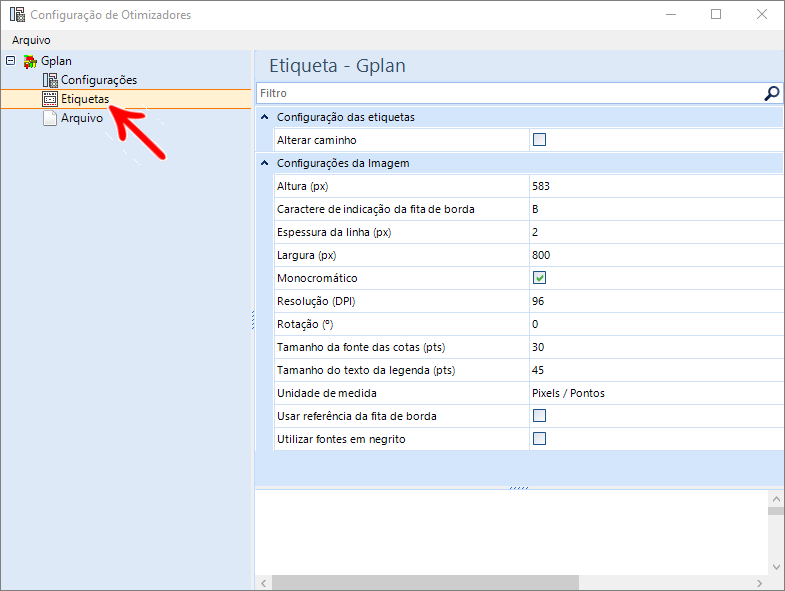The height and width of the screenshot is (591, 785).
Task: Focus the Filtro search field
Action: point(511,93)
